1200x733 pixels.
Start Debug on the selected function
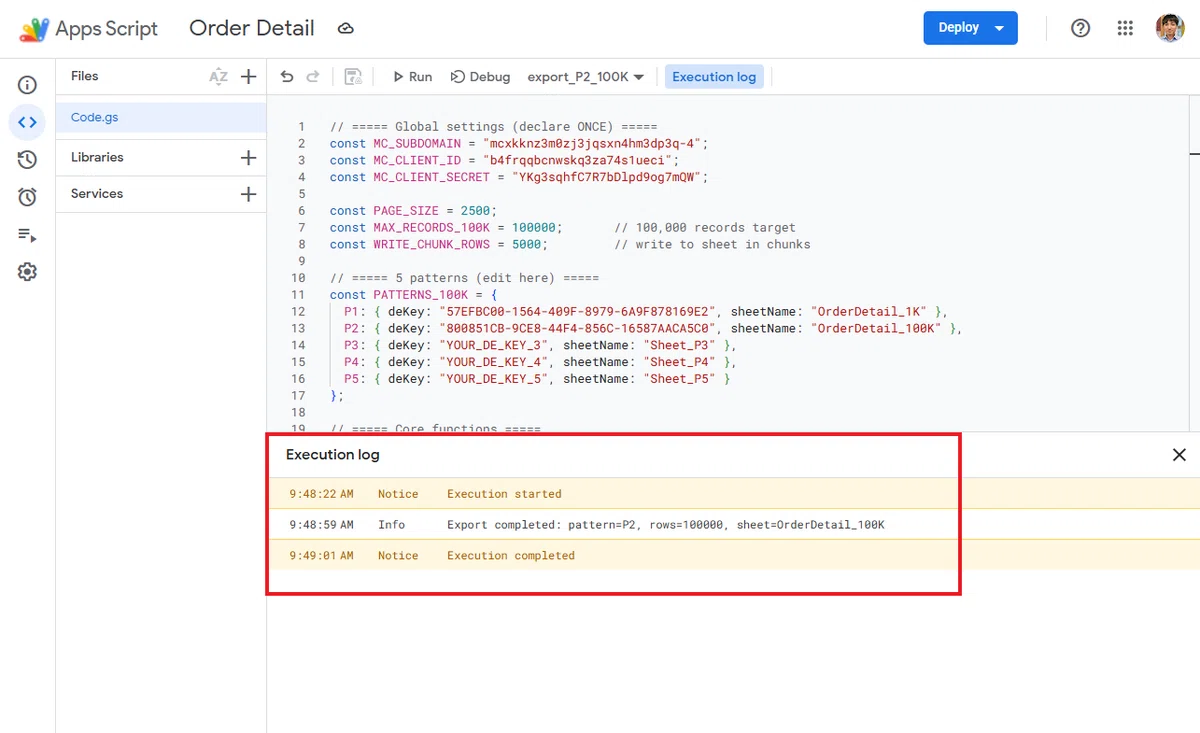[480, 77]
